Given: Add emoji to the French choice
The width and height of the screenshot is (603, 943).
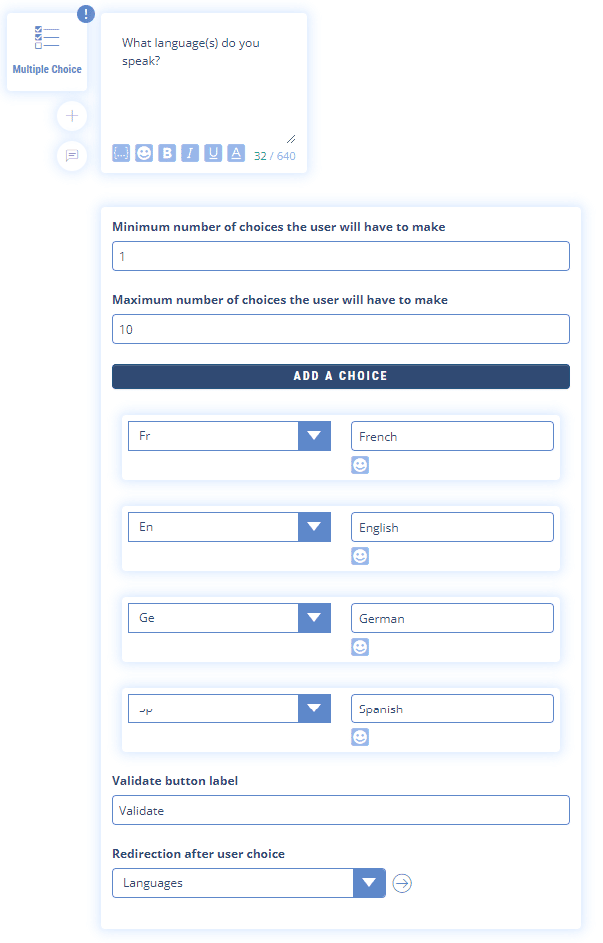Looking at the screenshot, I should [360, 465].
